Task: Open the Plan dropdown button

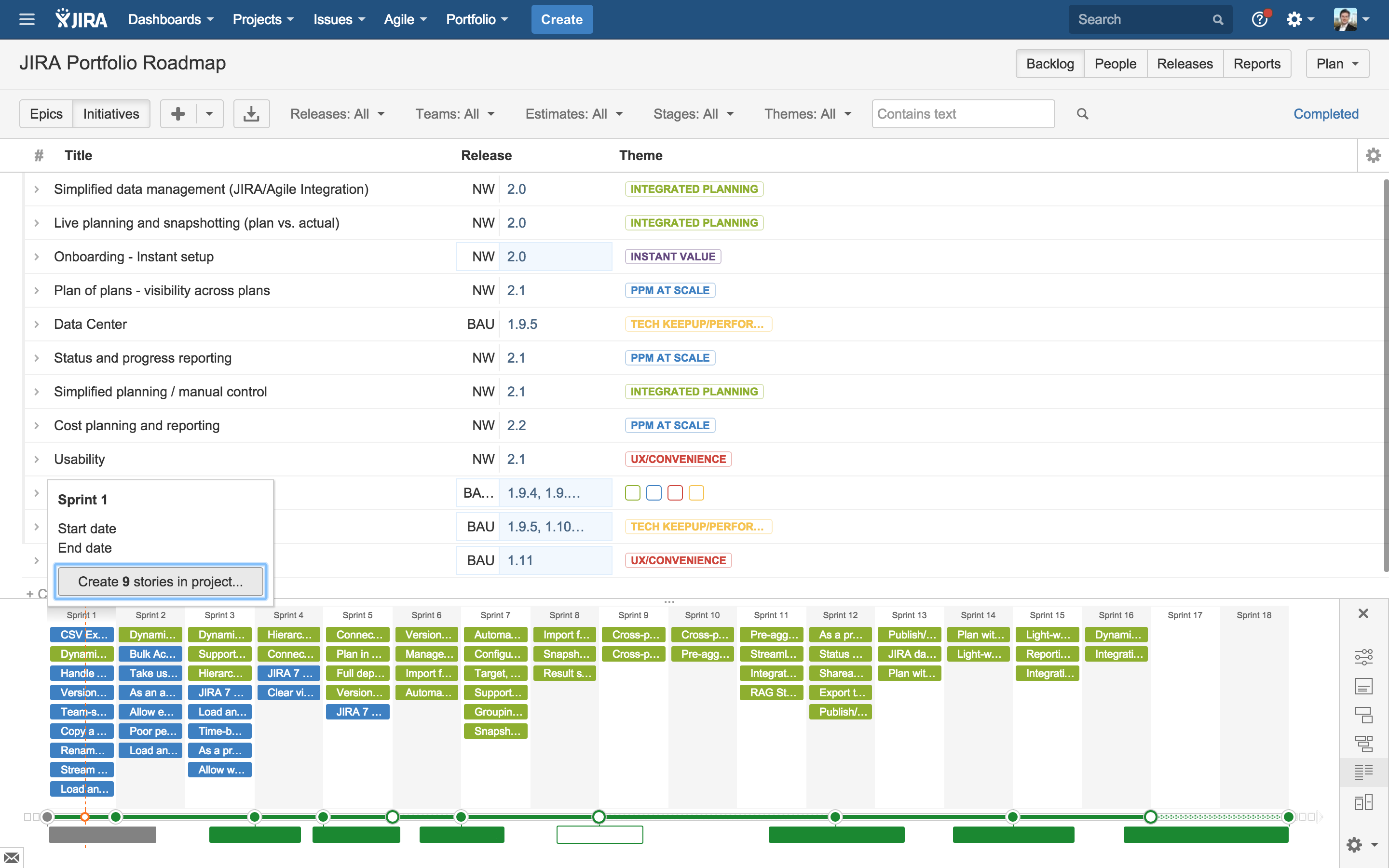Action: tap(1337, 64)
